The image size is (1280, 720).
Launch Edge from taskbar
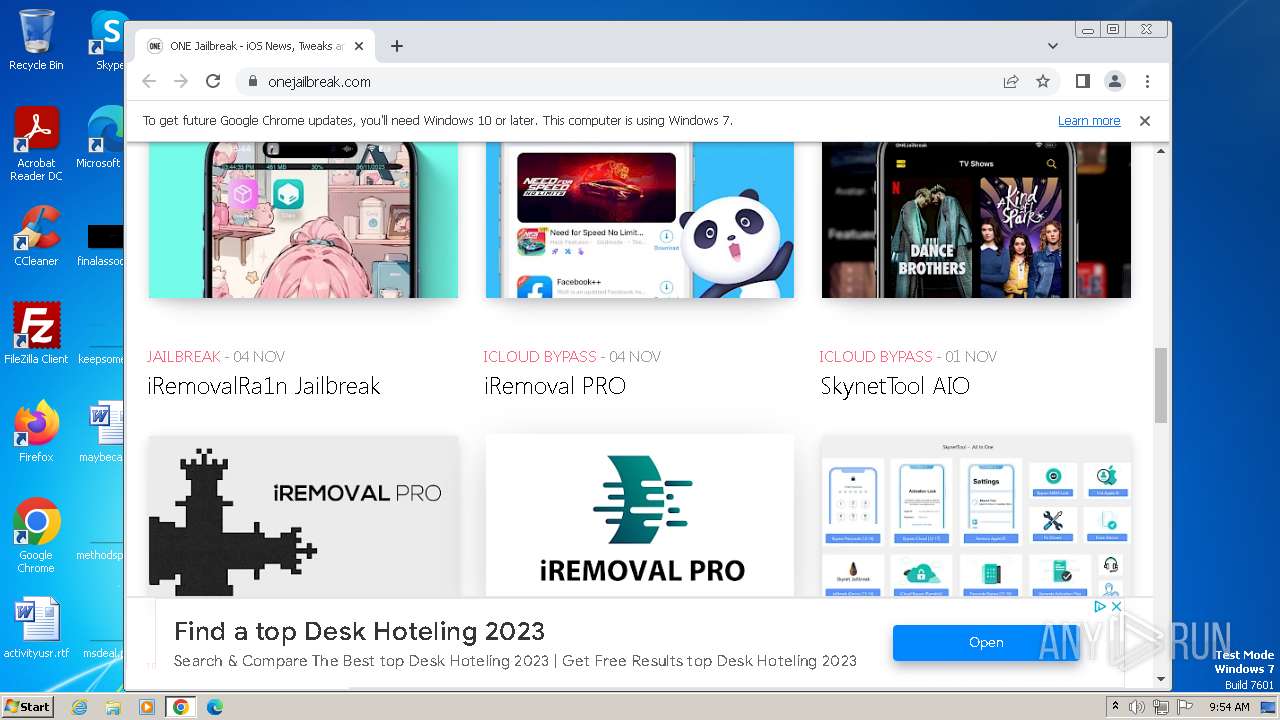(x=215, y=707)
